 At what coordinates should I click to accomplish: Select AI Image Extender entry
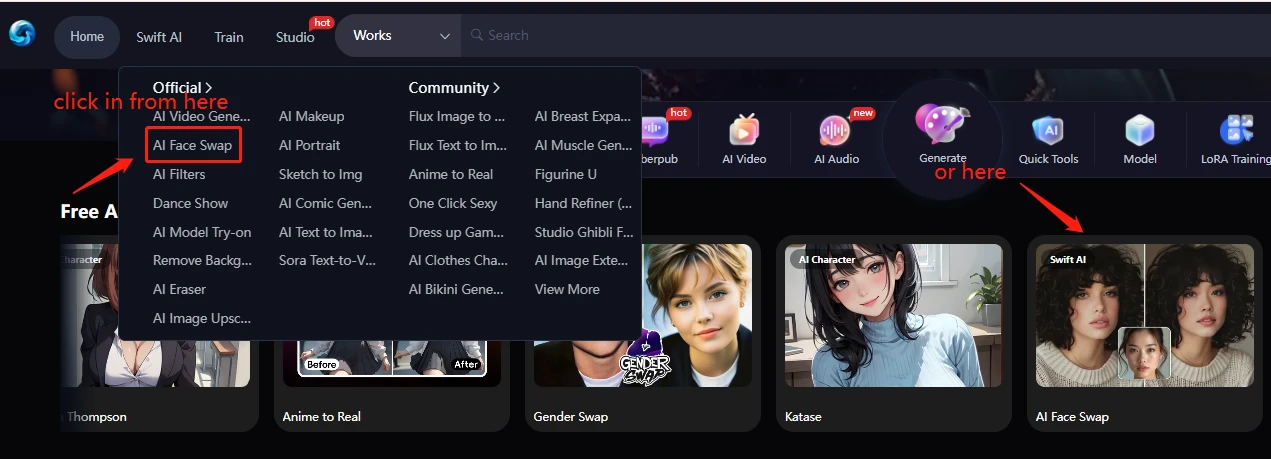[x=583, y=260]
